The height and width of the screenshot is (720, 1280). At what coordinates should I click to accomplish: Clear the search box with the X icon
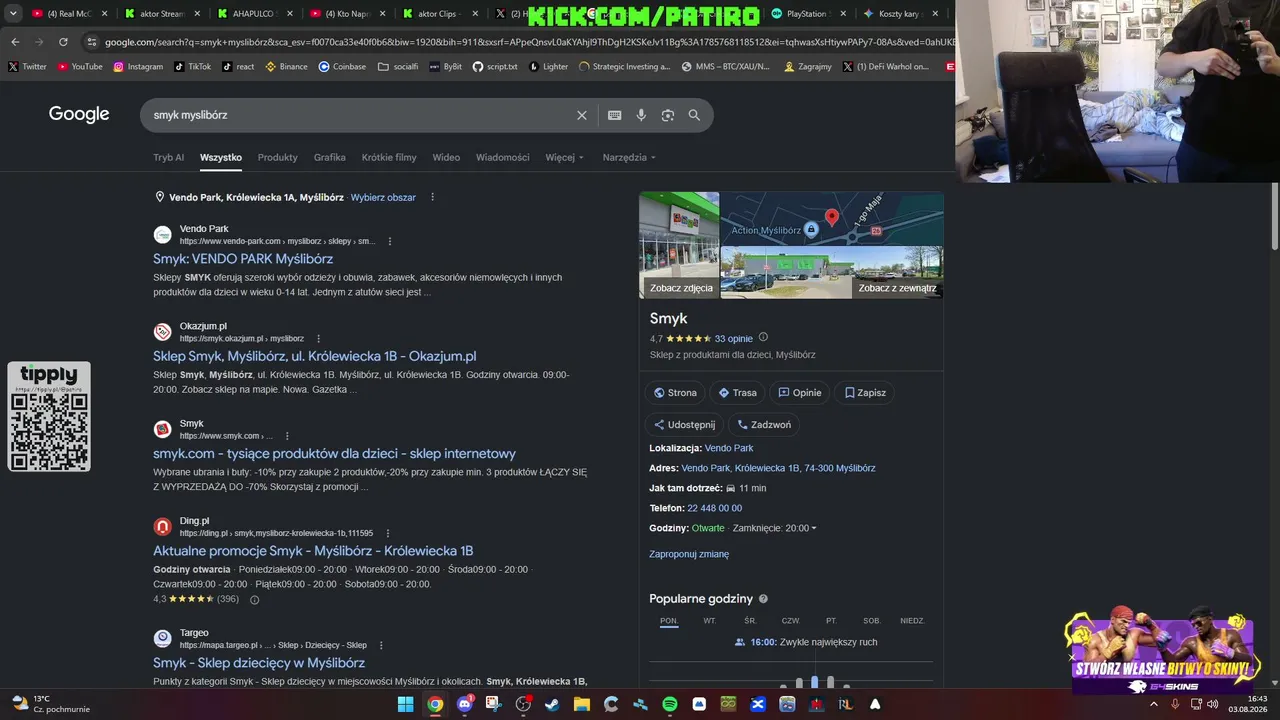click(x=582, y=115)
